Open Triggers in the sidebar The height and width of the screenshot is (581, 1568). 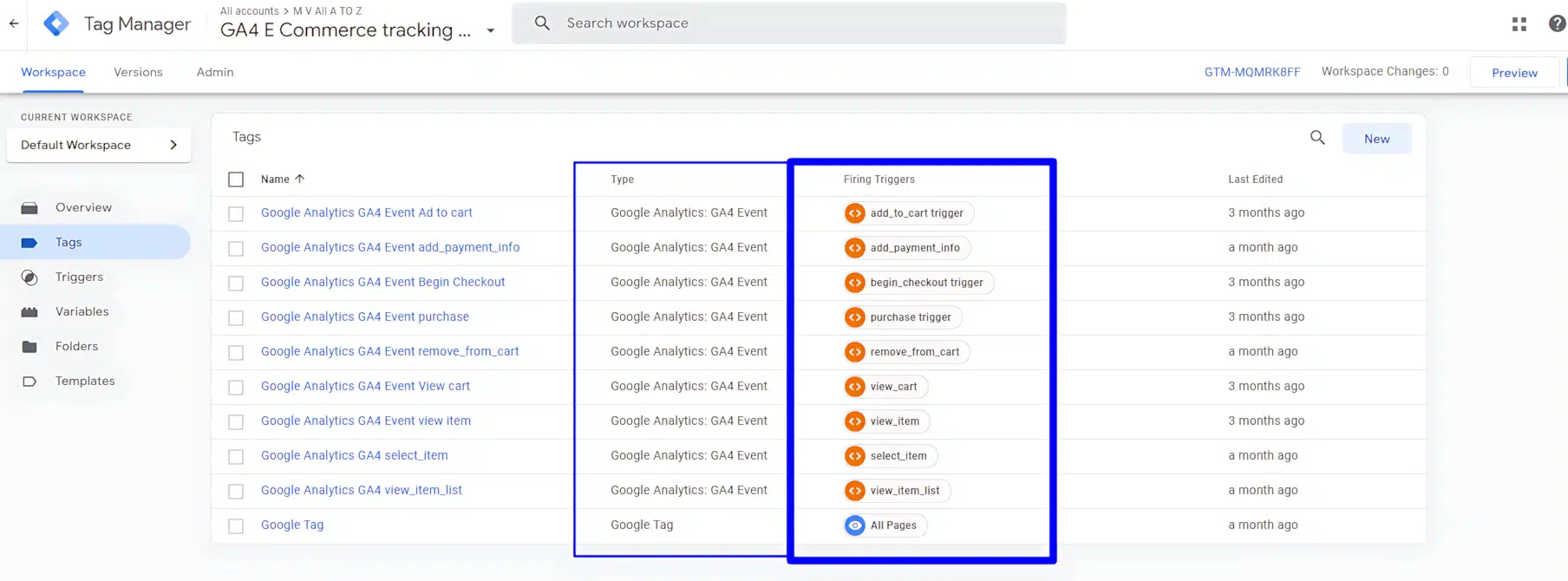[x=79, y=277]
